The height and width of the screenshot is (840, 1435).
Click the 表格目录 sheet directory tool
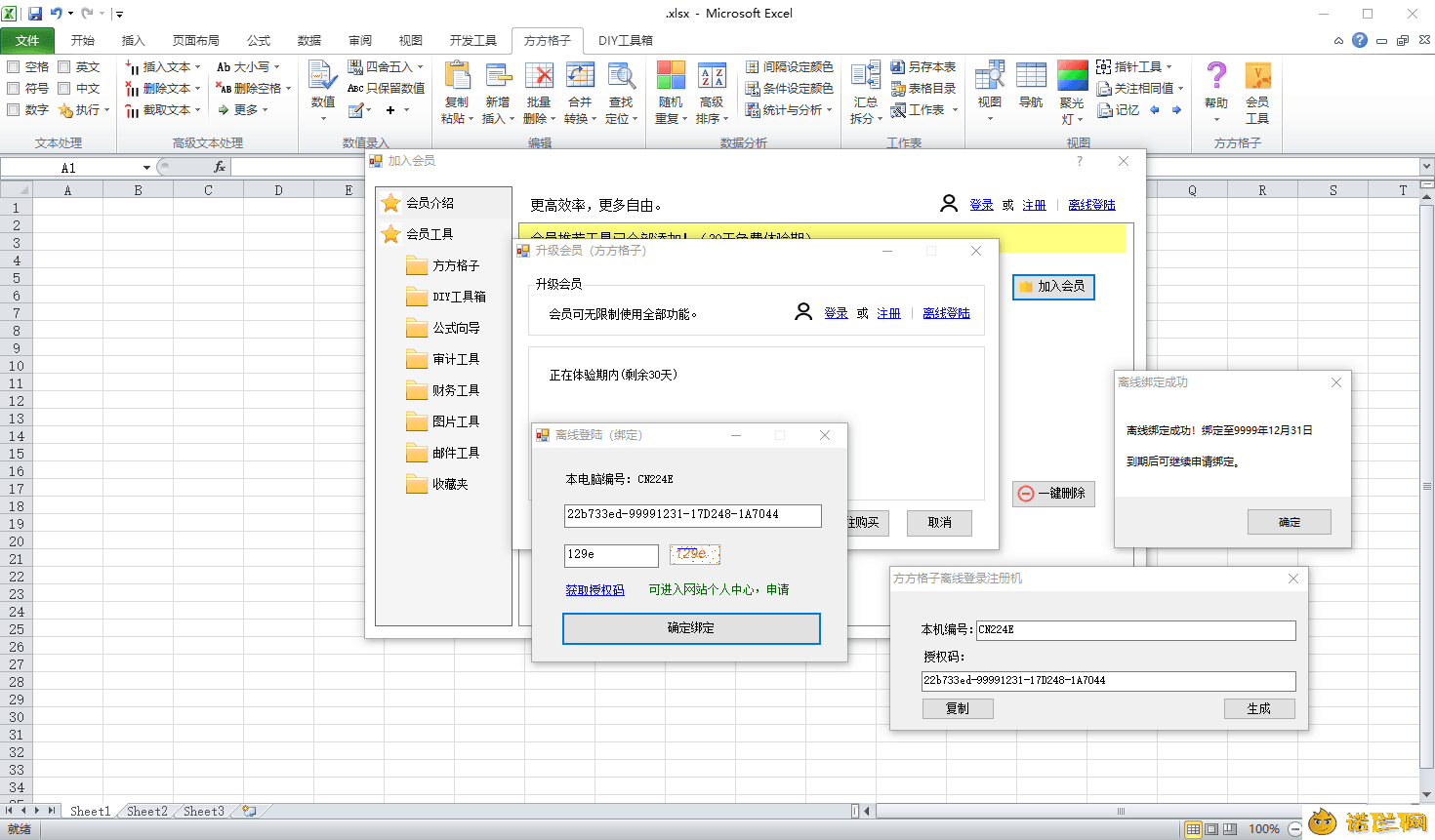[x=923, y=88]
